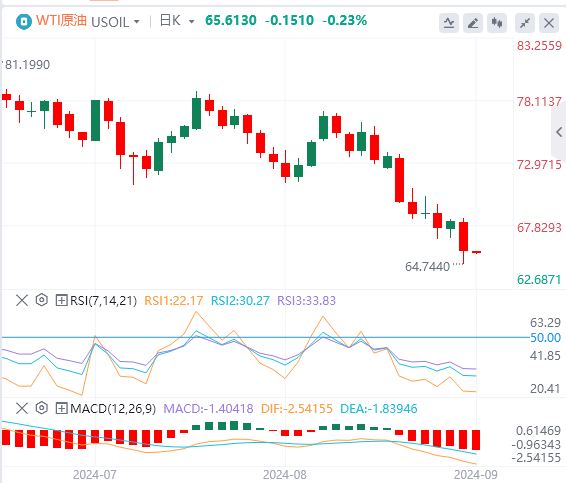
Task: Click the RSI2:30.27 value
Action: (240, 301)
